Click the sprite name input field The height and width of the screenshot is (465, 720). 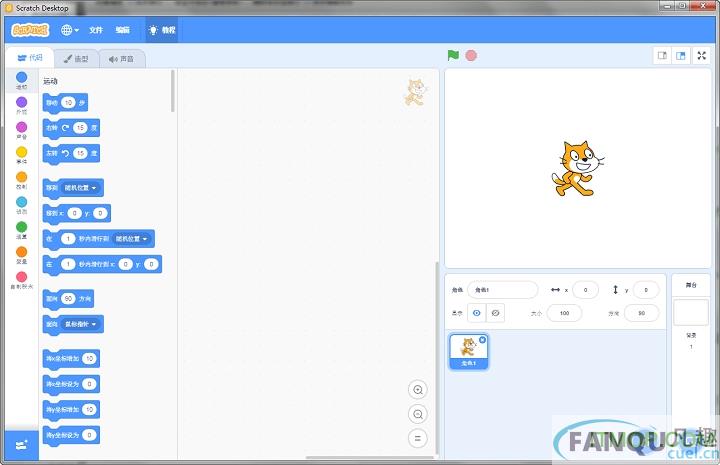coord(503,290)
